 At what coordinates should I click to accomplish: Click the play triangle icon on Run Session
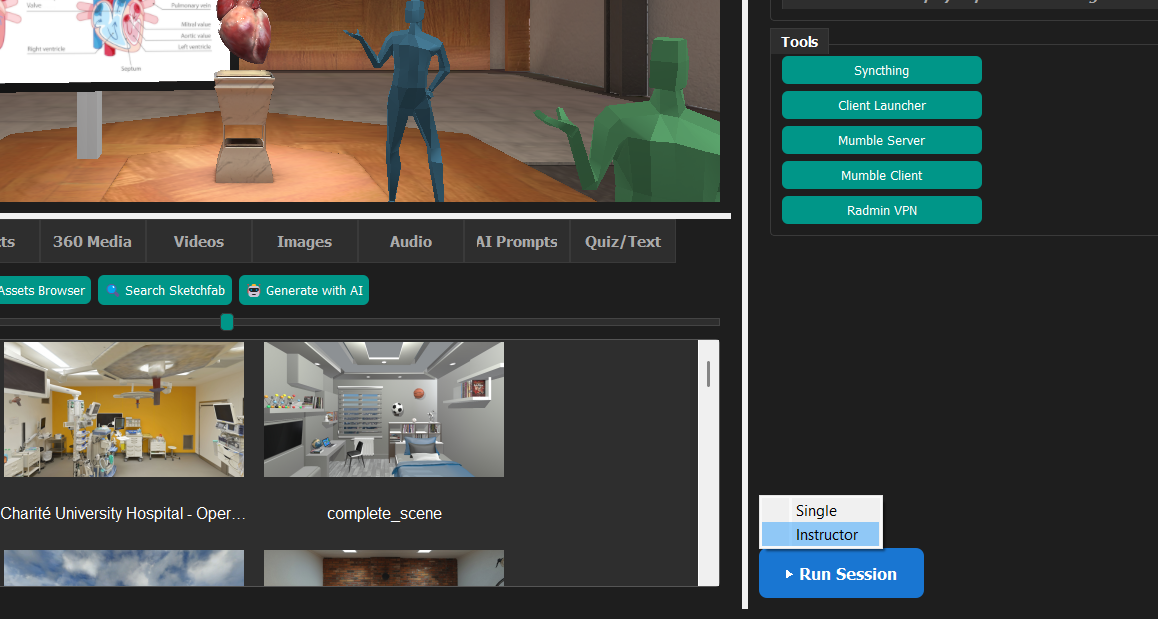point(789,574)
